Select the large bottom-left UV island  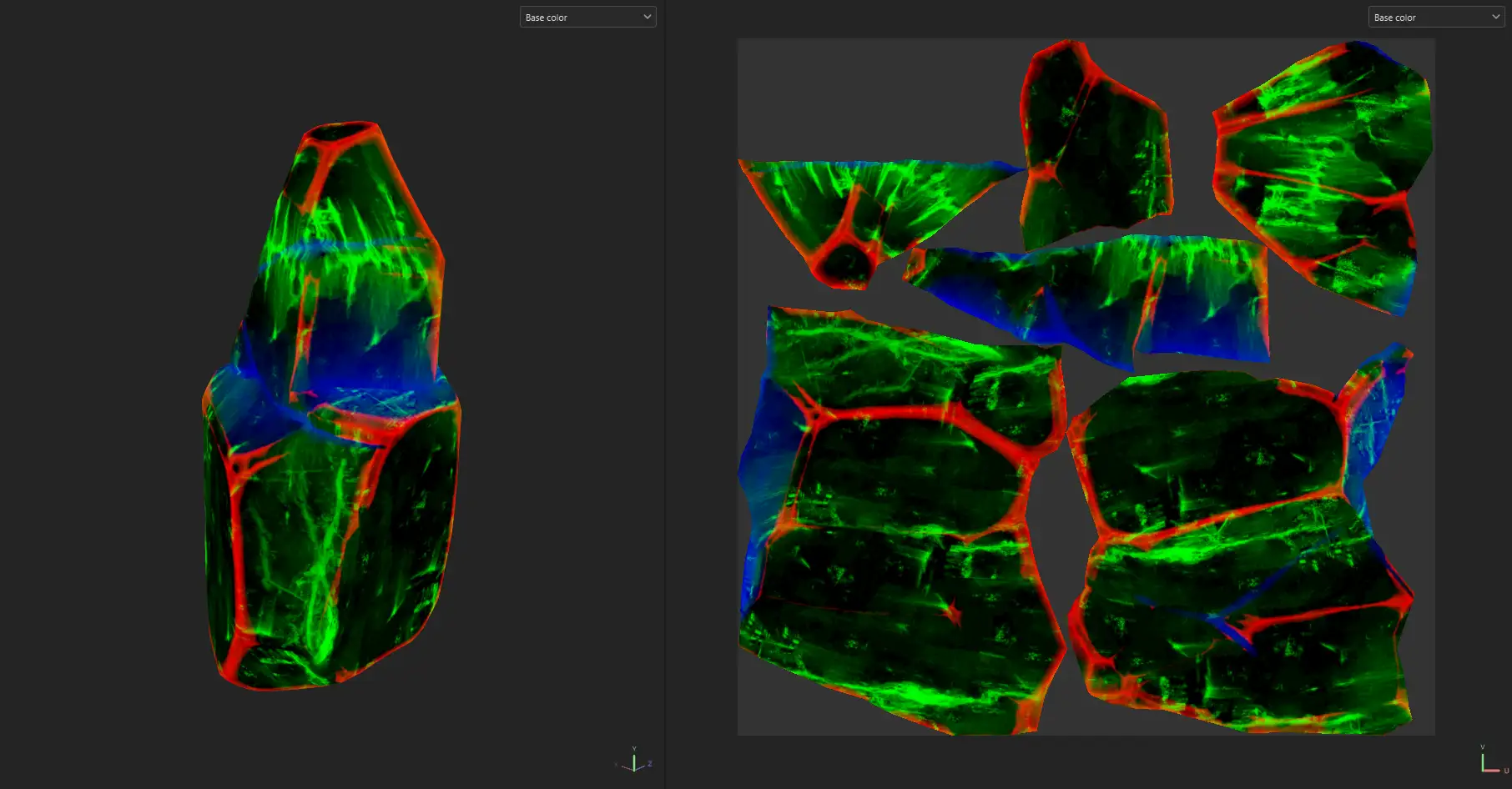(901, 534)
